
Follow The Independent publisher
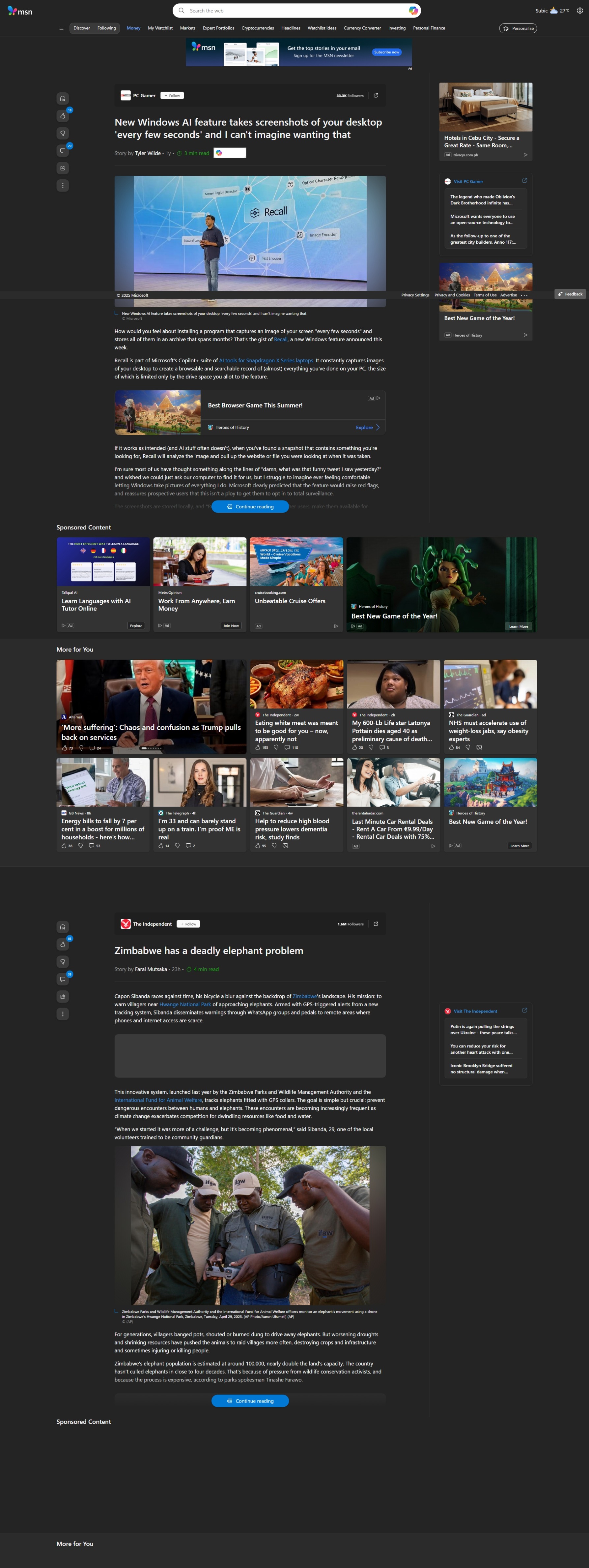pos(189,924)
